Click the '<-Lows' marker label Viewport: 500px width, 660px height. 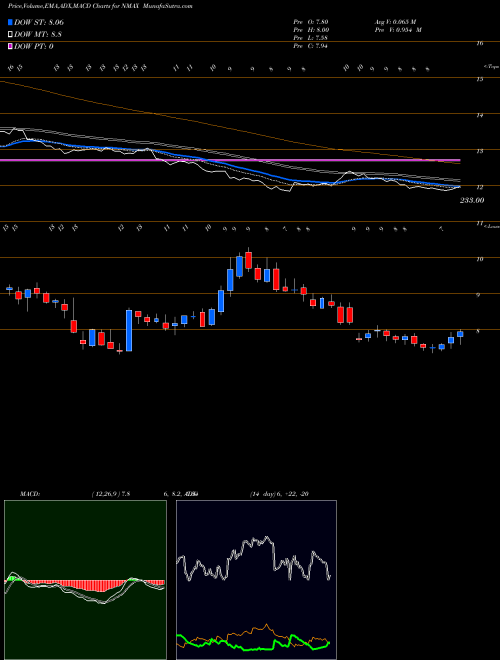[x=492, y=226]
